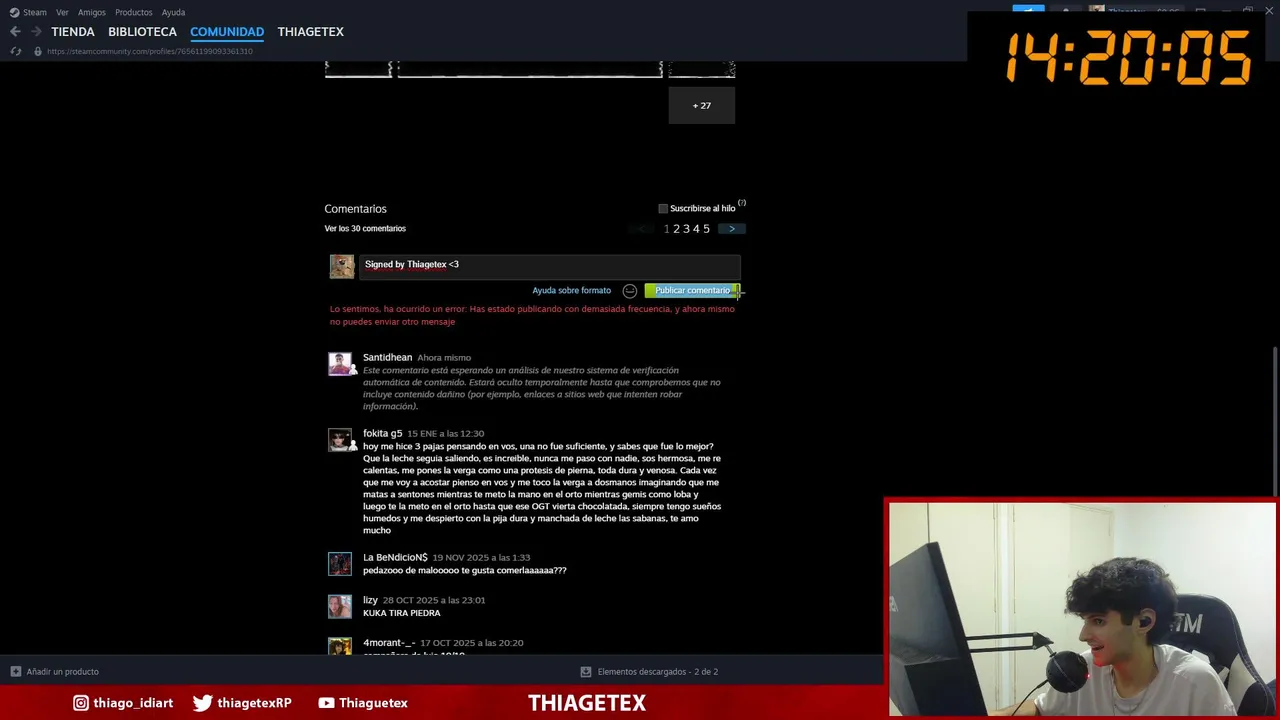Click the previous comments page arrow
Screen dimensions: 1280x720
[643, 229]
